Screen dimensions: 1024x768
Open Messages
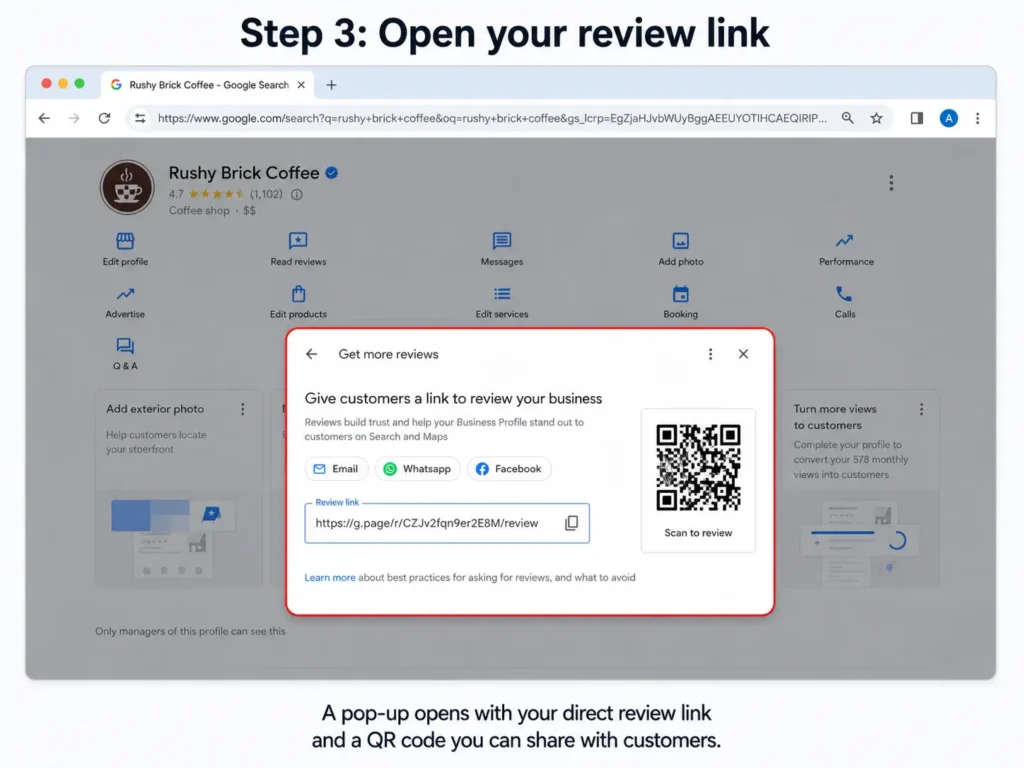502,249
